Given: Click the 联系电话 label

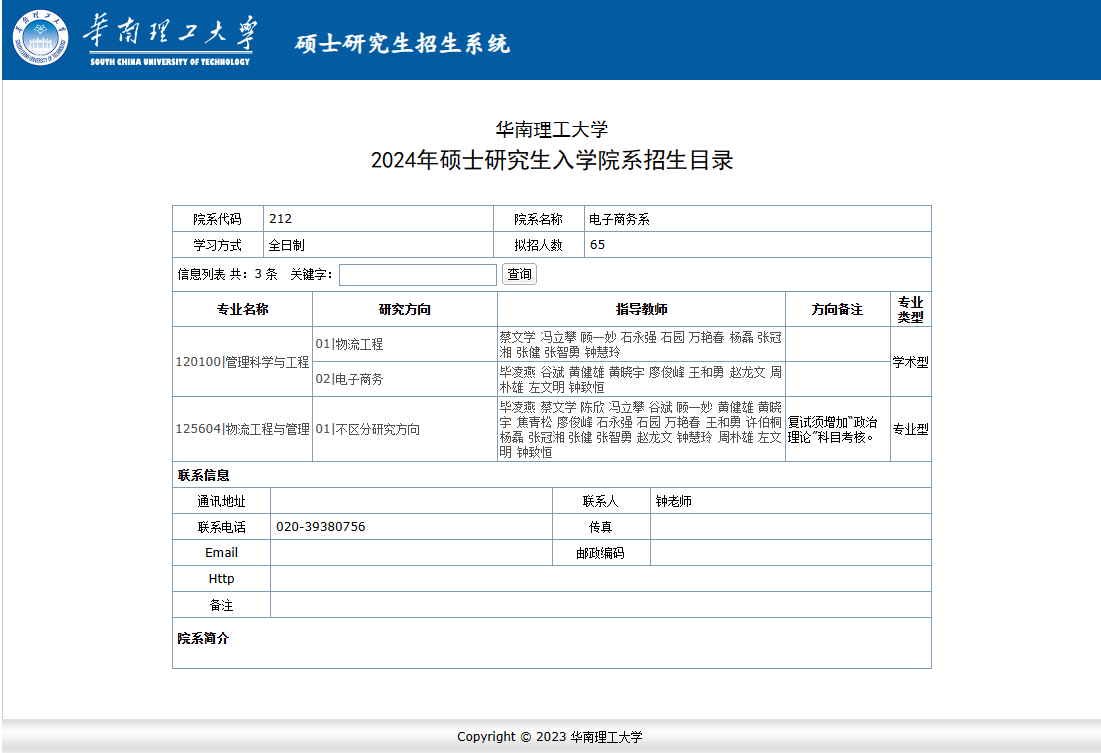Looking at the screenshot, I should [x=221, y=527].
